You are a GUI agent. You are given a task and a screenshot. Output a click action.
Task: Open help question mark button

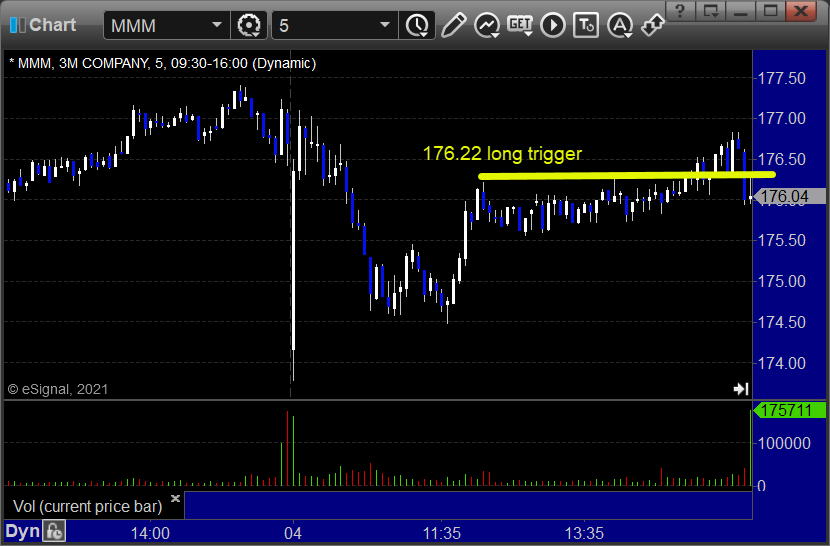(x=680, y=11)
